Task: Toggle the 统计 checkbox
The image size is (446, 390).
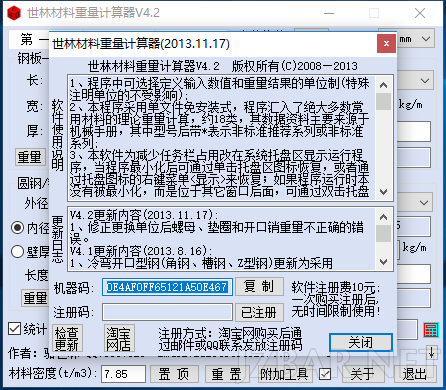Action: point(14,329)
